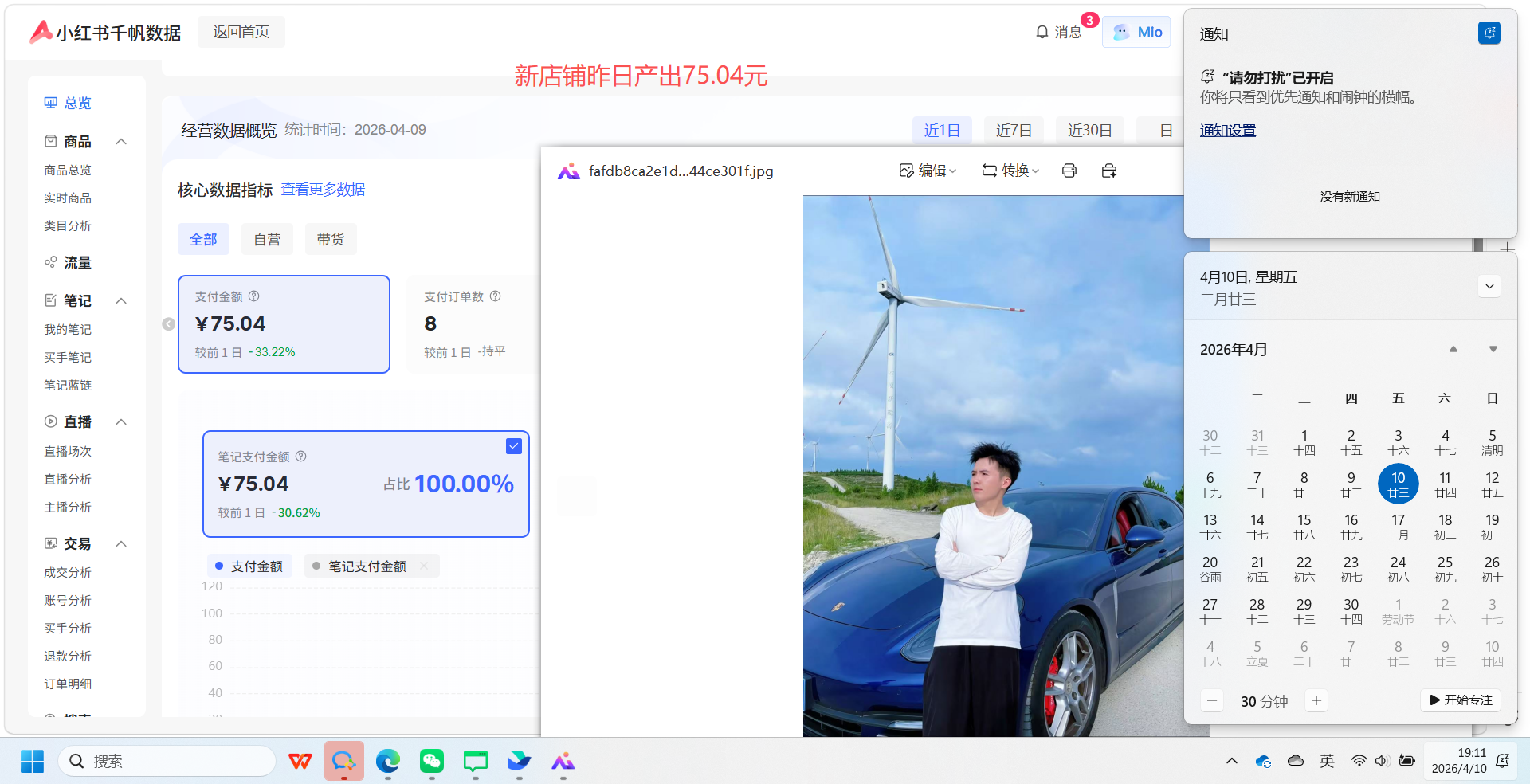
Task: Click the print icon in image viewer
Action: (x=1069, y=171)
